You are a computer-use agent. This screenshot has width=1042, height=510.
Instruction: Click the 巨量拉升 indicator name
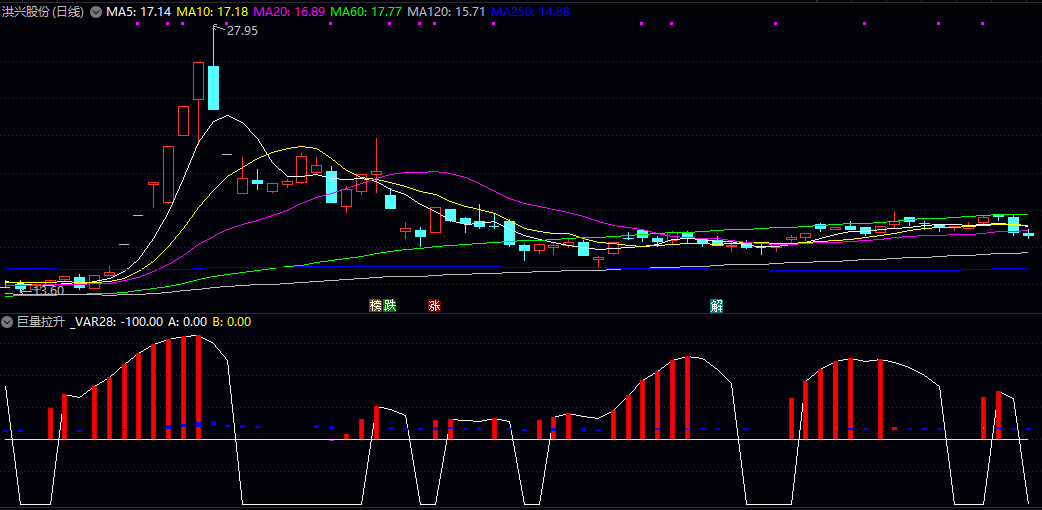point(41,322)
